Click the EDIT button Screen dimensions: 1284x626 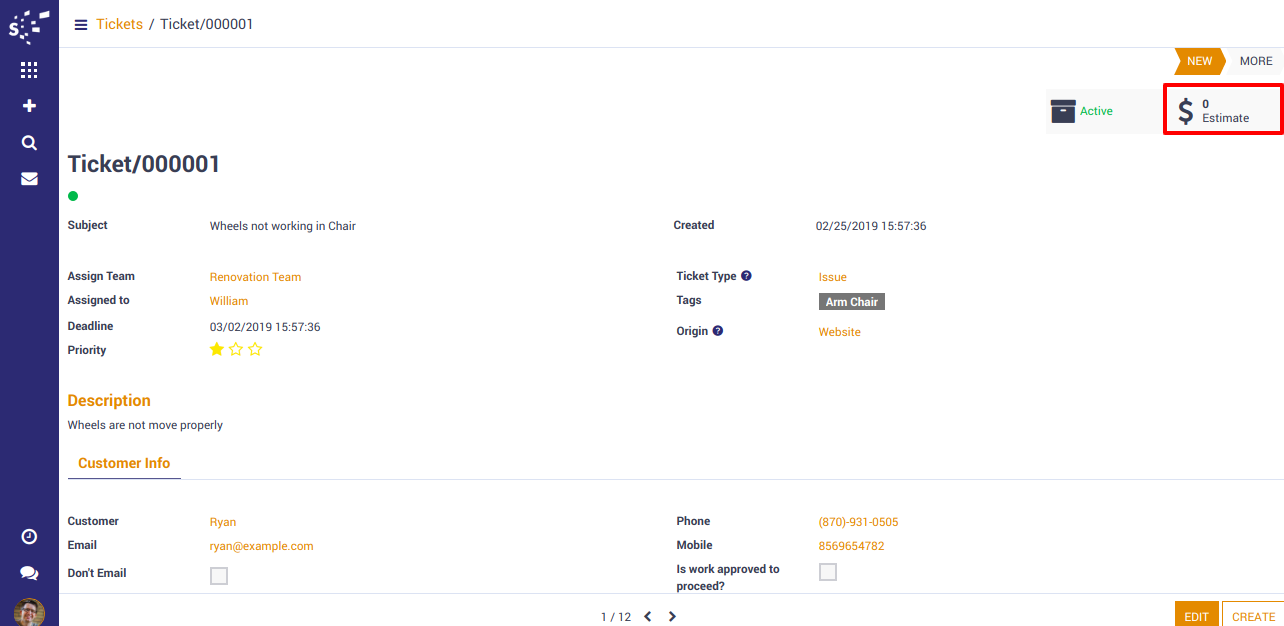1196,616
